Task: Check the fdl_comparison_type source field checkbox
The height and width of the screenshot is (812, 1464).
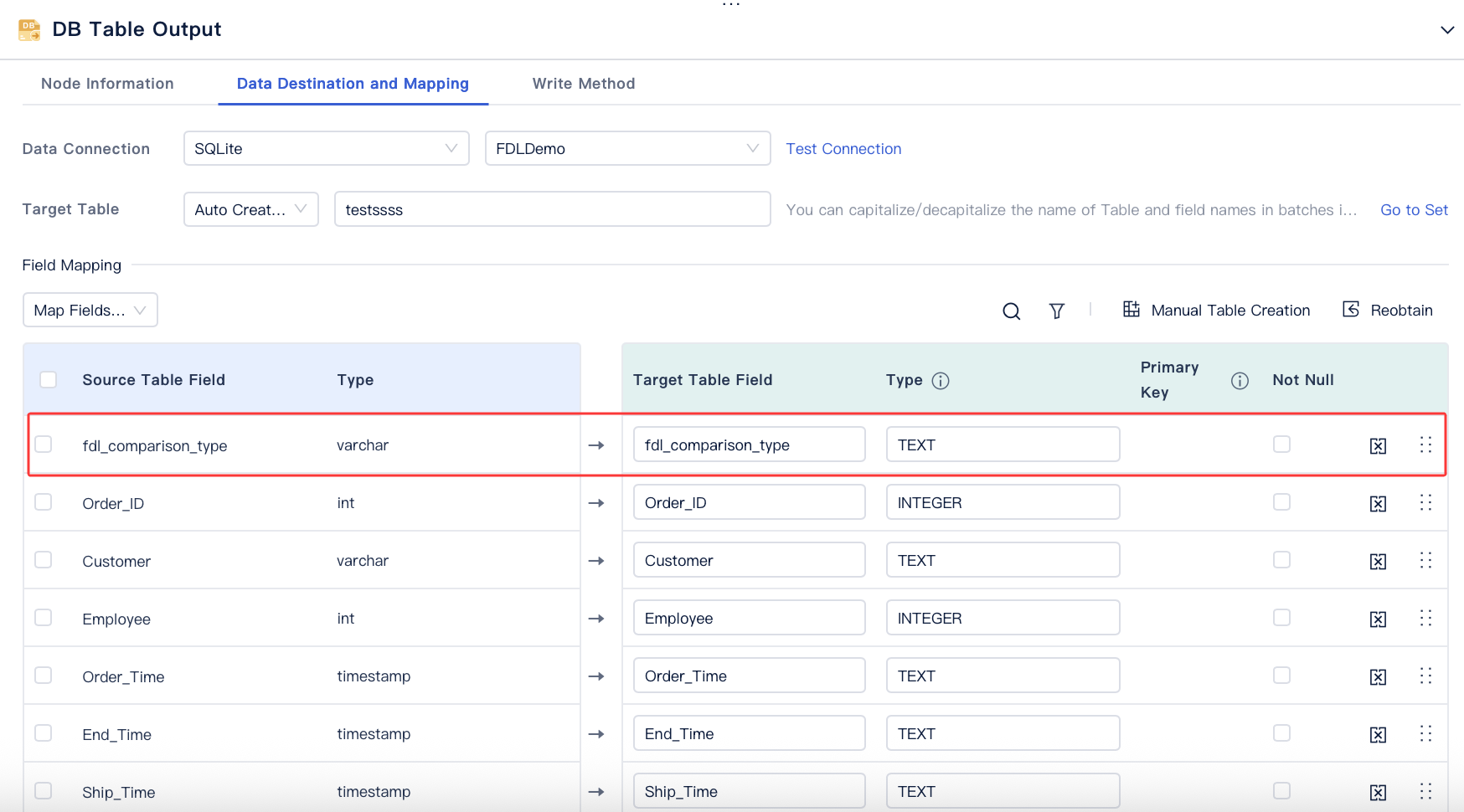Action: point(44,444)
